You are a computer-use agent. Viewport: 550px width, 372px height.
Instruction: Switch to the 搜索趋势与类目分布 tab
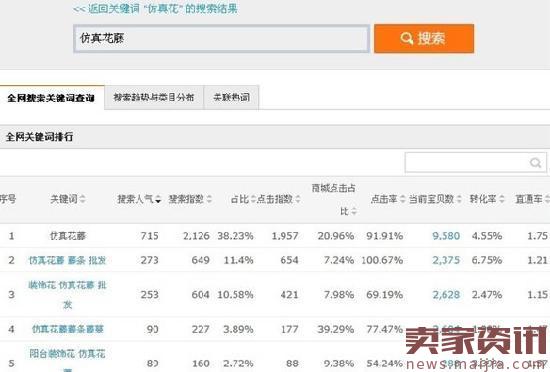pyautogui.click(x=154, y=97)
